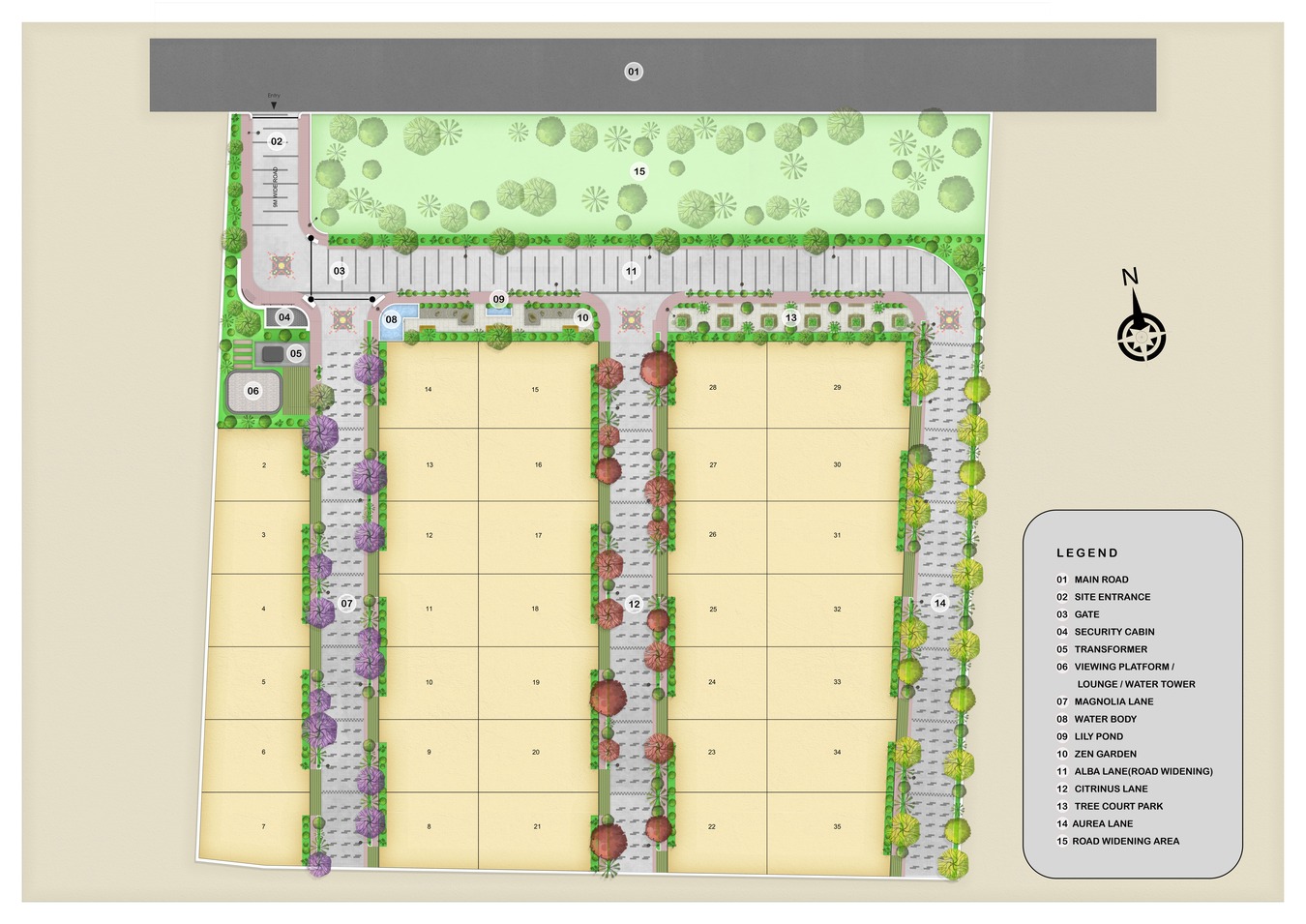Click marker 02 at the site entrance
This screenshot has height=924, width=1306.
pyautogui.click(x=277, y=141)
